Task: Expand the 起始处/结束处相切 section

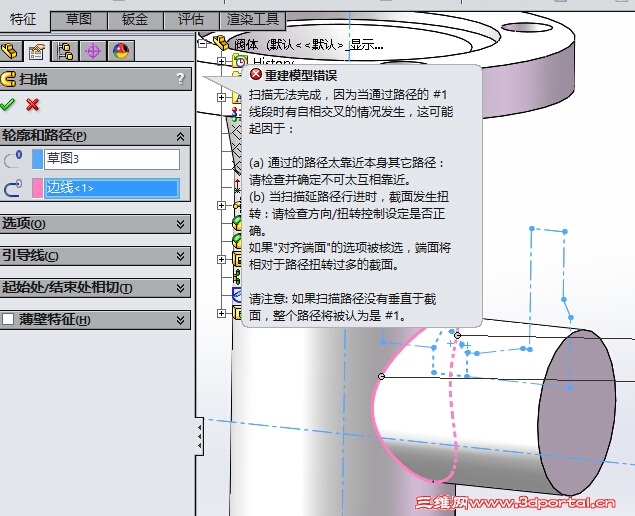Action: pos(181,288)
